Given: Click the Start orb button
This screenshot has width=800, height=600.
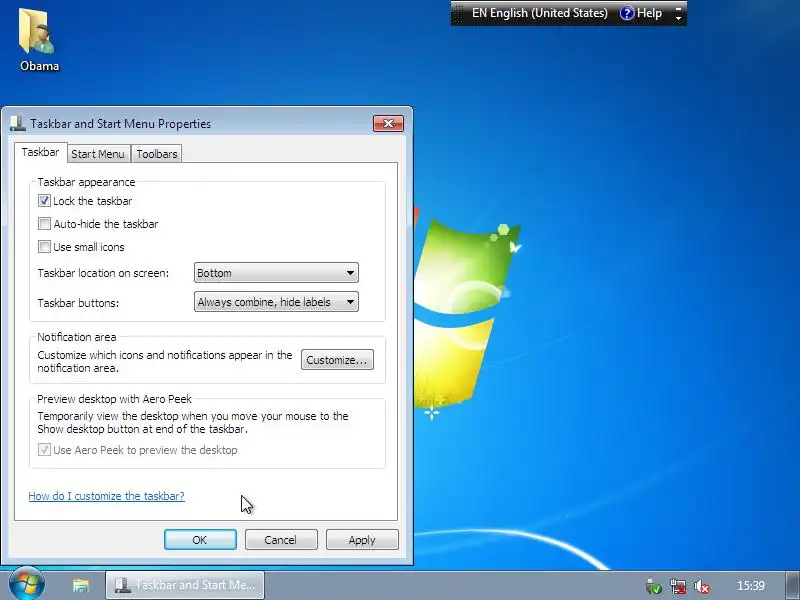Looking at the screenshot, I should pyautogui.click(x=27, y=584).
